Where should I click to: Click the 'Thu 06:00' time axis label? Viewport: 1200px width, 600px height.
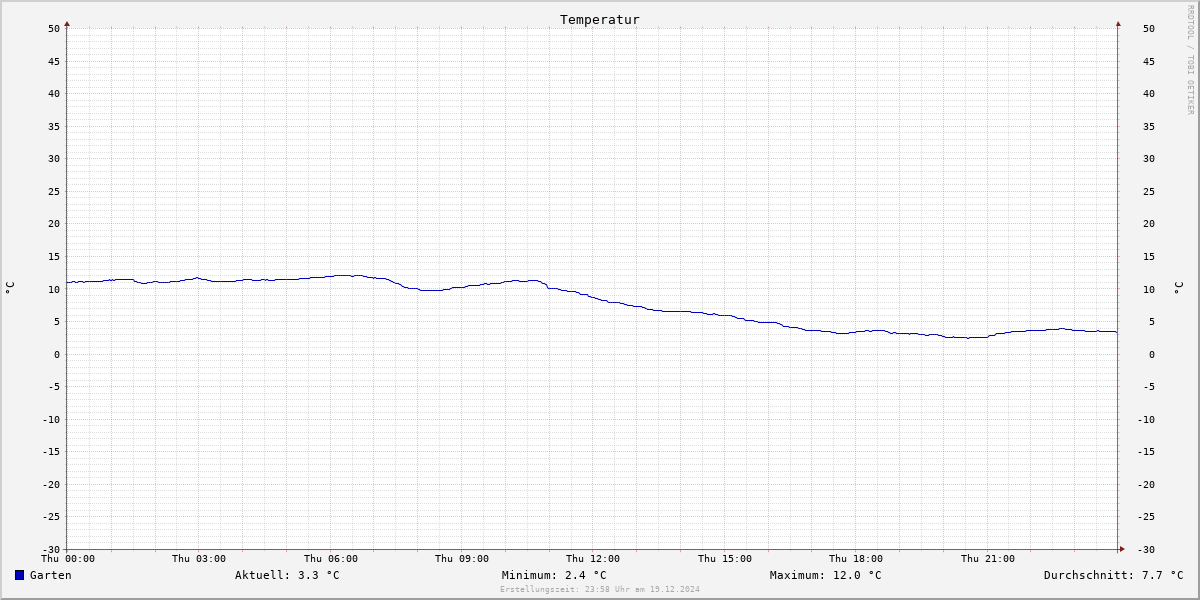331,559
